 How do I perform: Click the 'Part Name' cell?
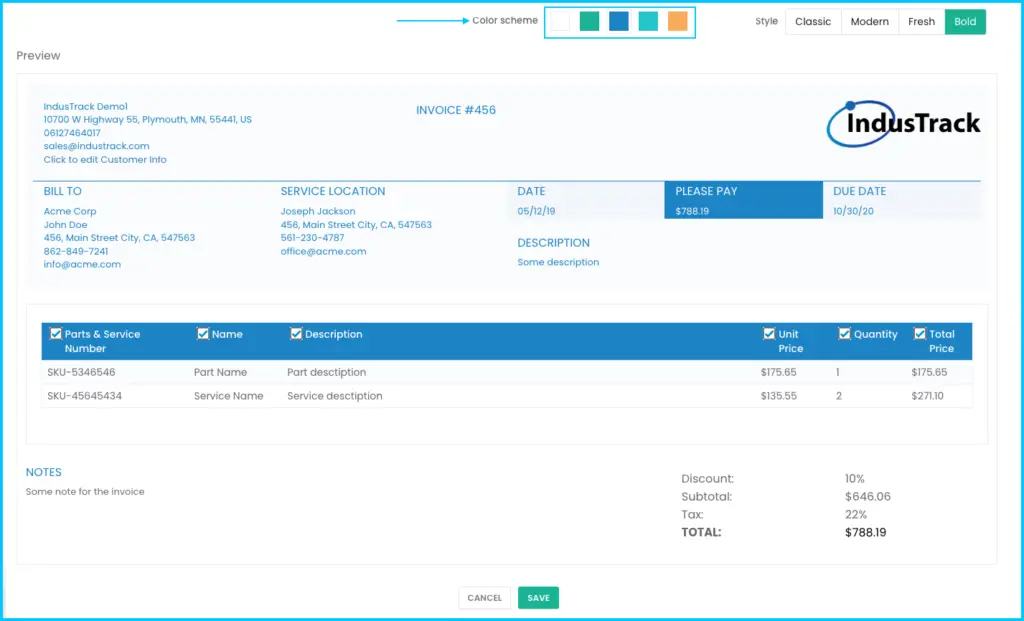tap(220, 372)
